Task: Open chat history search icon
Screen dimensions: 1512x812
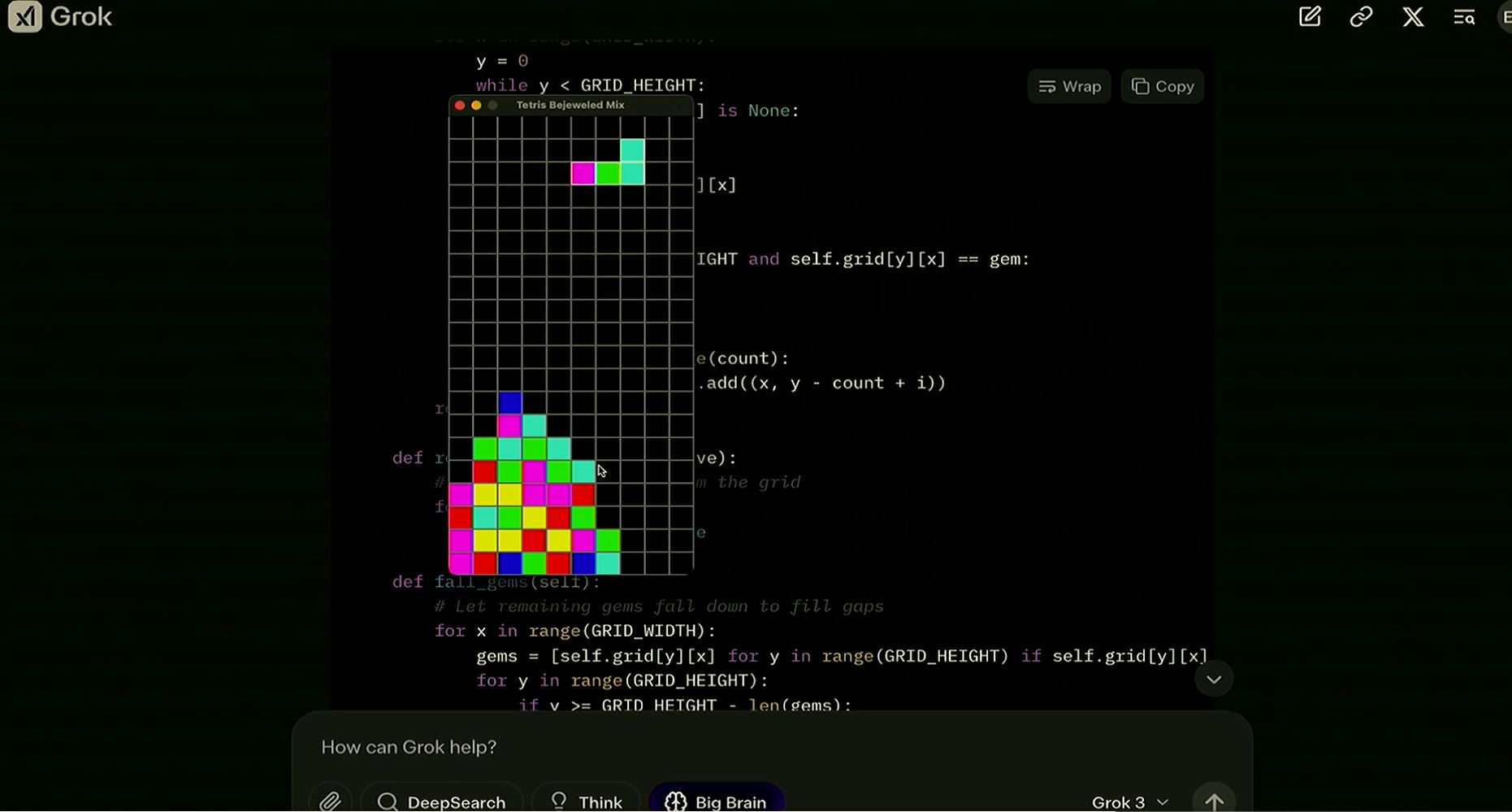Action: click(1464, 17)
